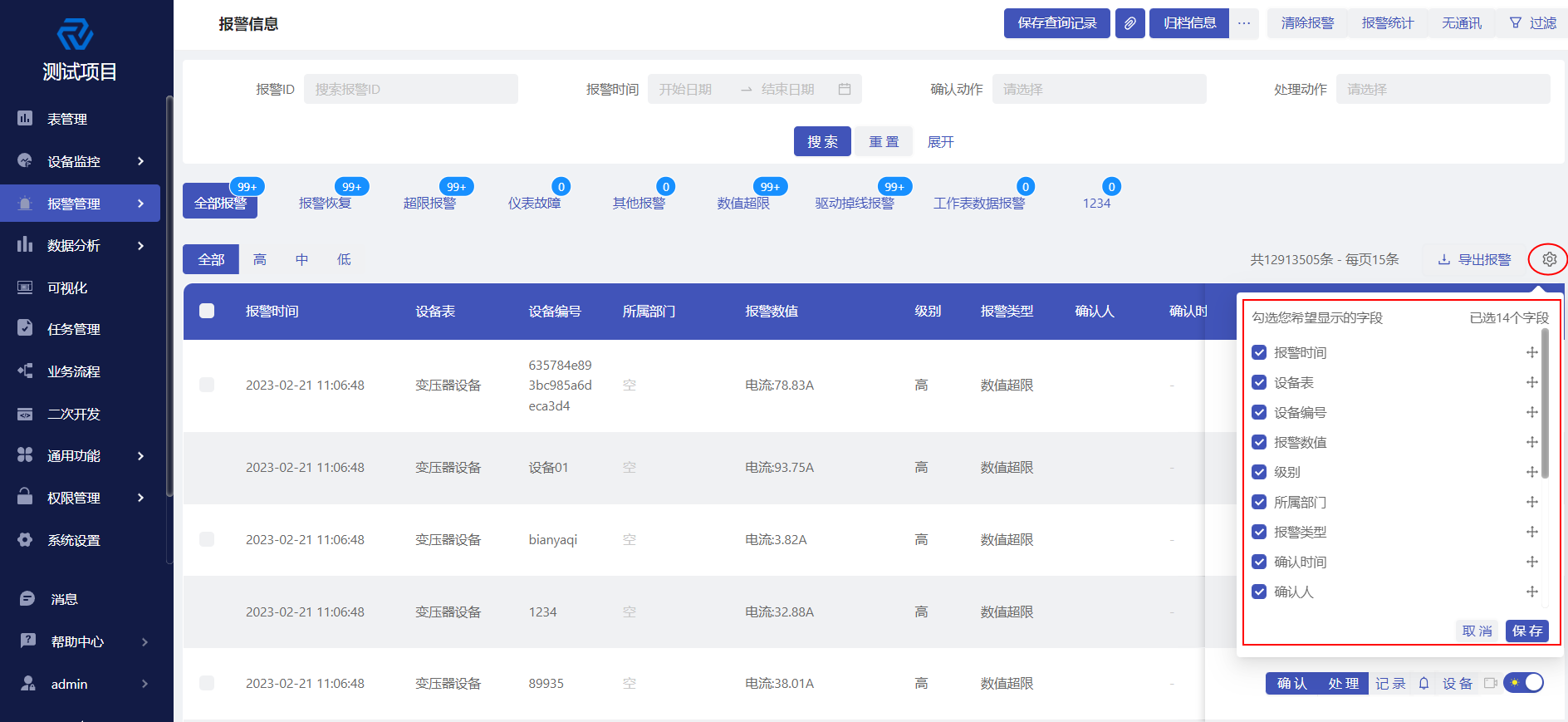Screen dimensions: 1568x722
Task: Uncheck 所属部门 field checkbox
Action: click(x=1259, y=502)
